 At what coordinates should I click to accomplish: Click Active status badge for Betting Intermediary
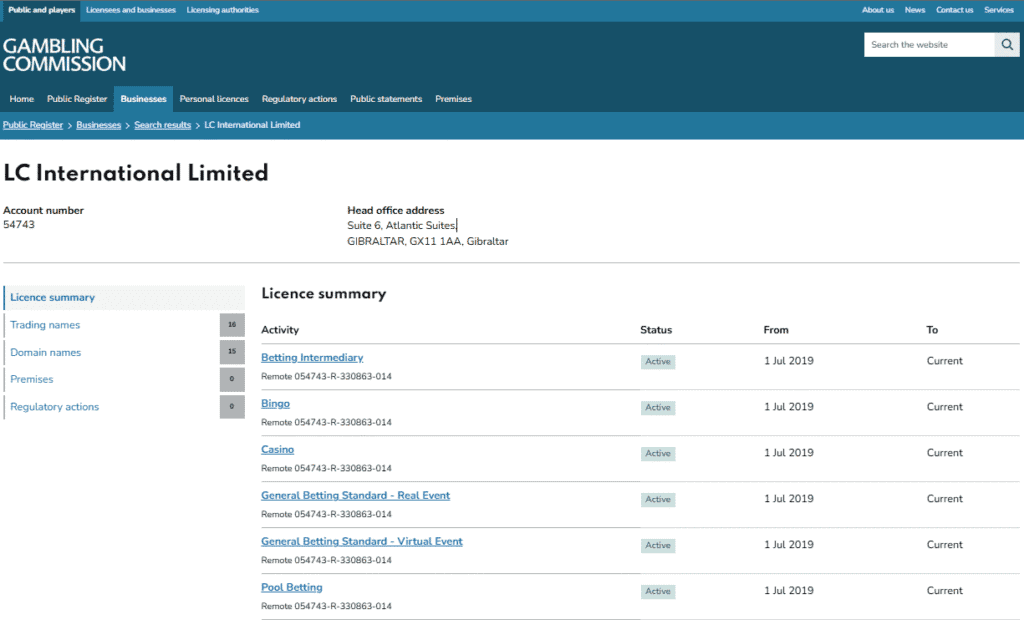click(x=658, y=361)
